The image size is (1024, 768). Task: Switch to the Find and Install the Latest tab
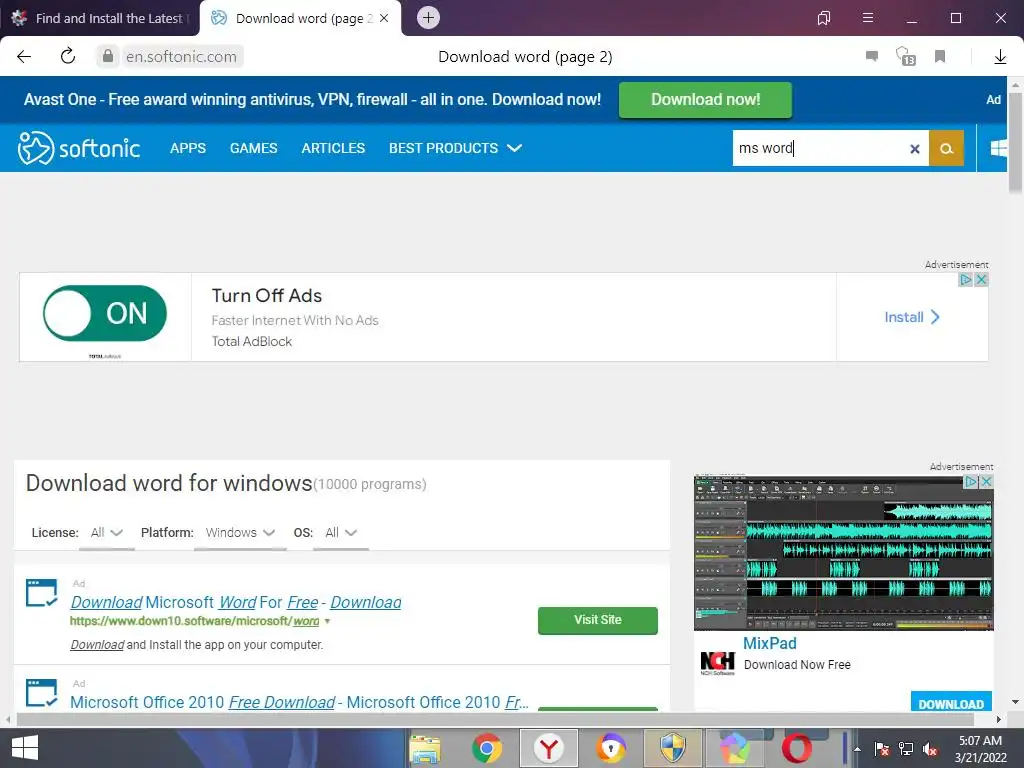tap(100, 18)
